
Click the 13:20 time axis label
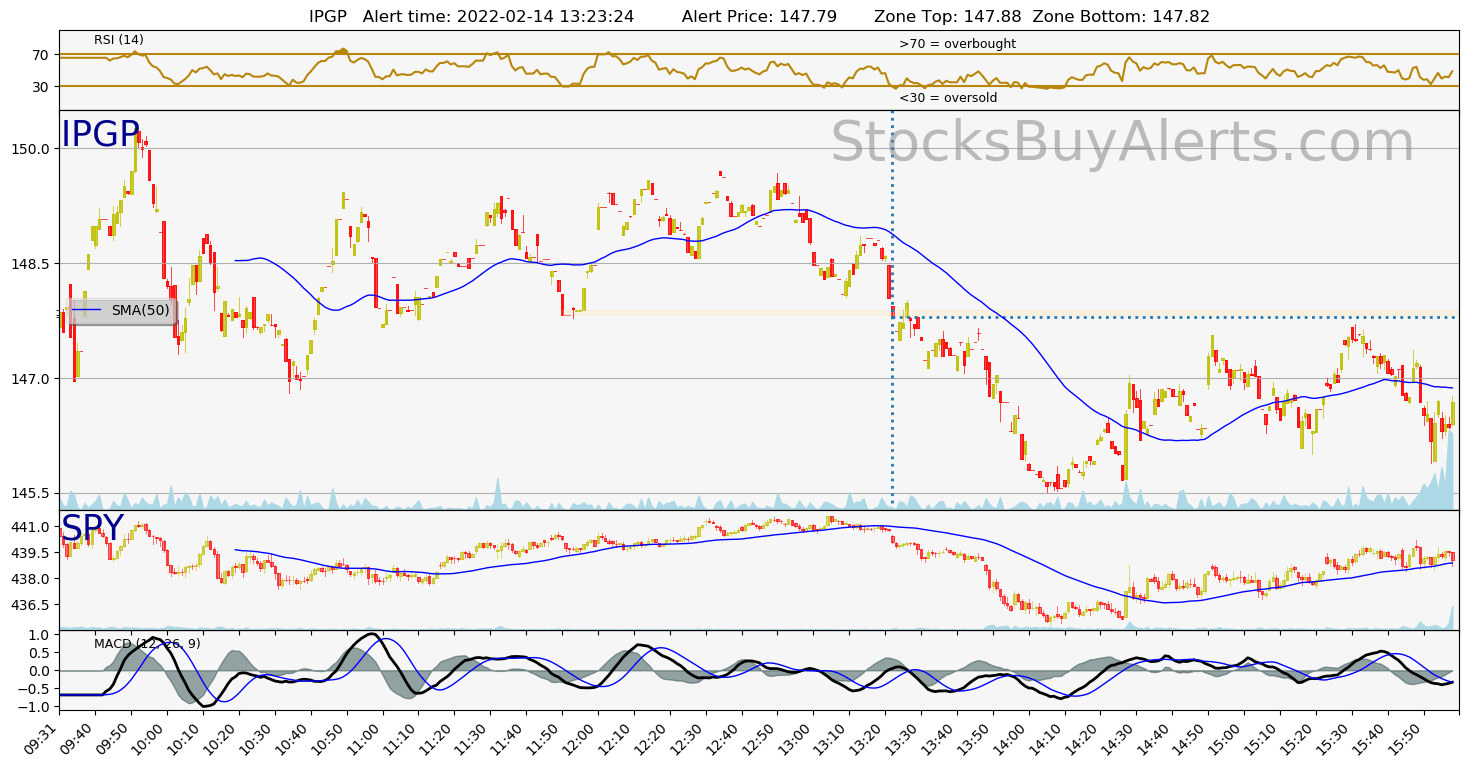[x=866, y=736]
